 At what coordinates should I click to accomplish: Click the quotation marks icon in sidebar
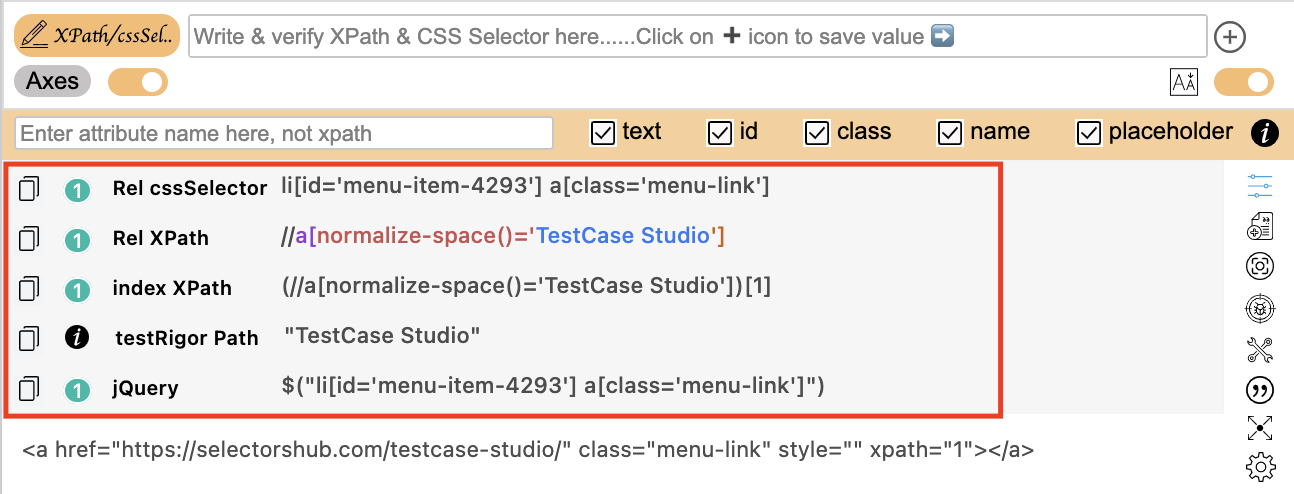pos(1260,389)
